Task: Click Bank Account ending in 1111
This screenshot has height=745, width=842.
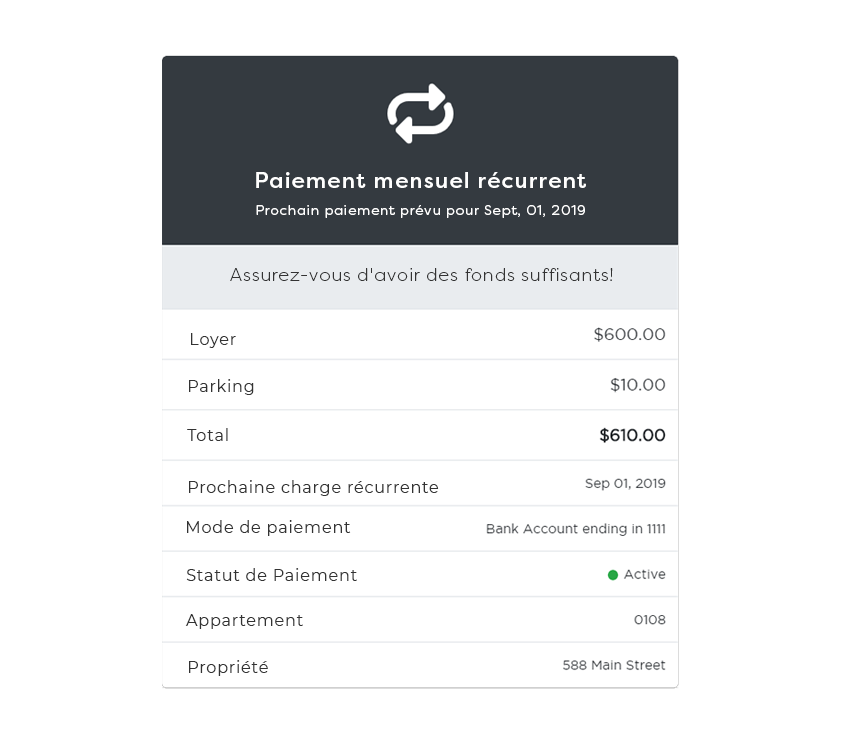Action: pos(575,529)
